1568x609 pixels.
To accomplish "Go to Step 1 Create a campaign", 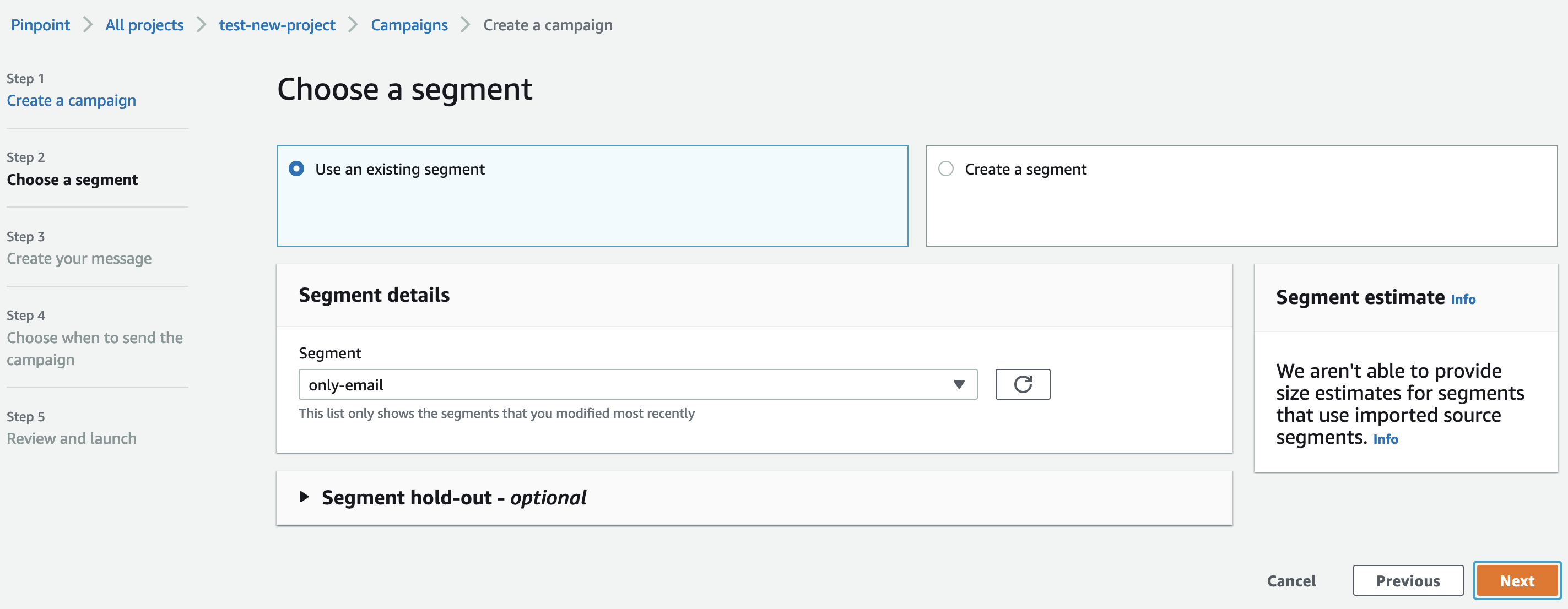I will 71,100.
